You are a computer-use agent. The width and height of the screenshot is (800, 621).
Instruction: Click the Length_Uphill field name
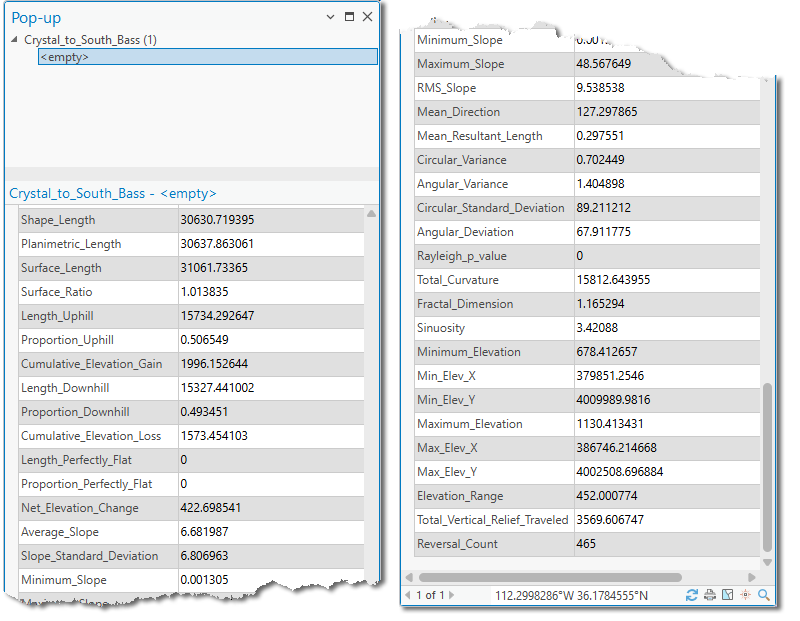pos(57,316)
